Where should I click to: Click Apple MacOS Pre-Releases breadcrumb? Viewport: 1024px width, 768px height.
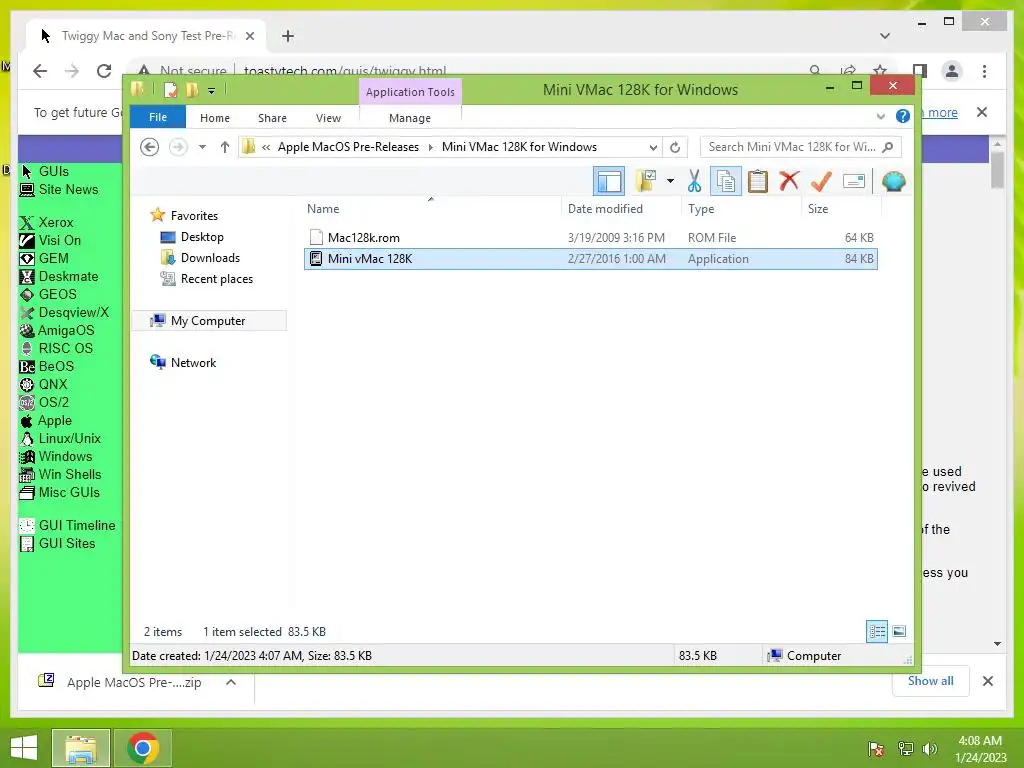pyautogui.click(x=348, y=147)
